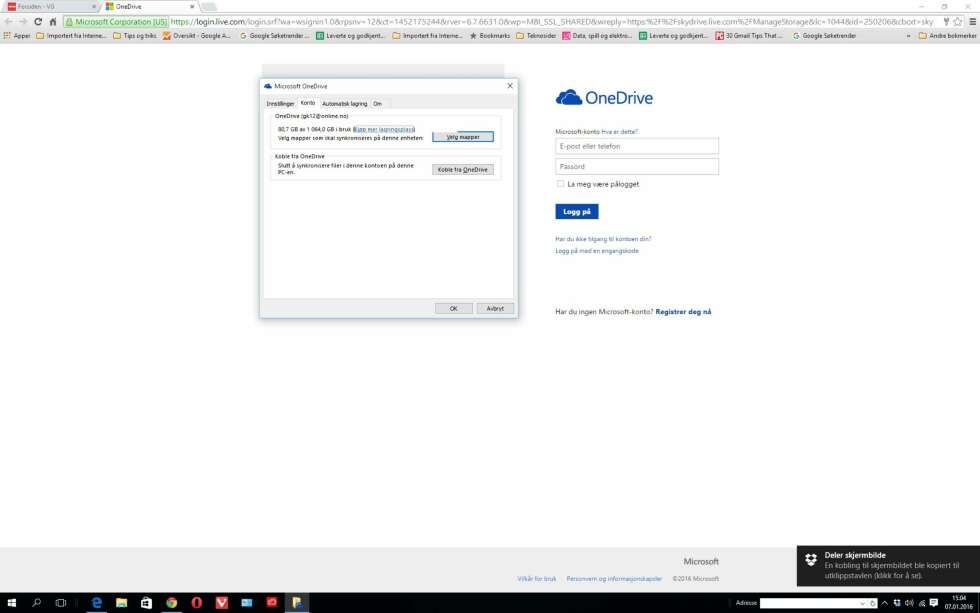Open the Teknosider bookmark folder
Screen dimensions: 980x613
(x=536, y=36)
